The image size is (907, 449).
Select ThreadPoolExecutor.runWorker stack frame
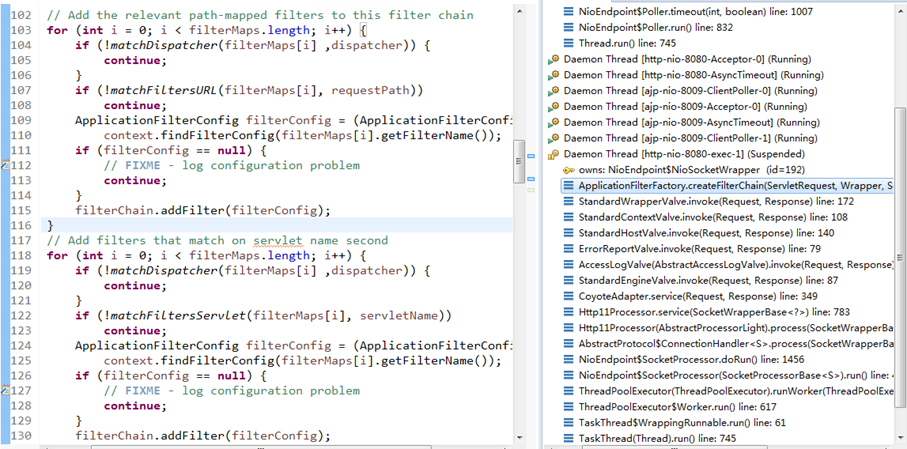coord(728,391)
